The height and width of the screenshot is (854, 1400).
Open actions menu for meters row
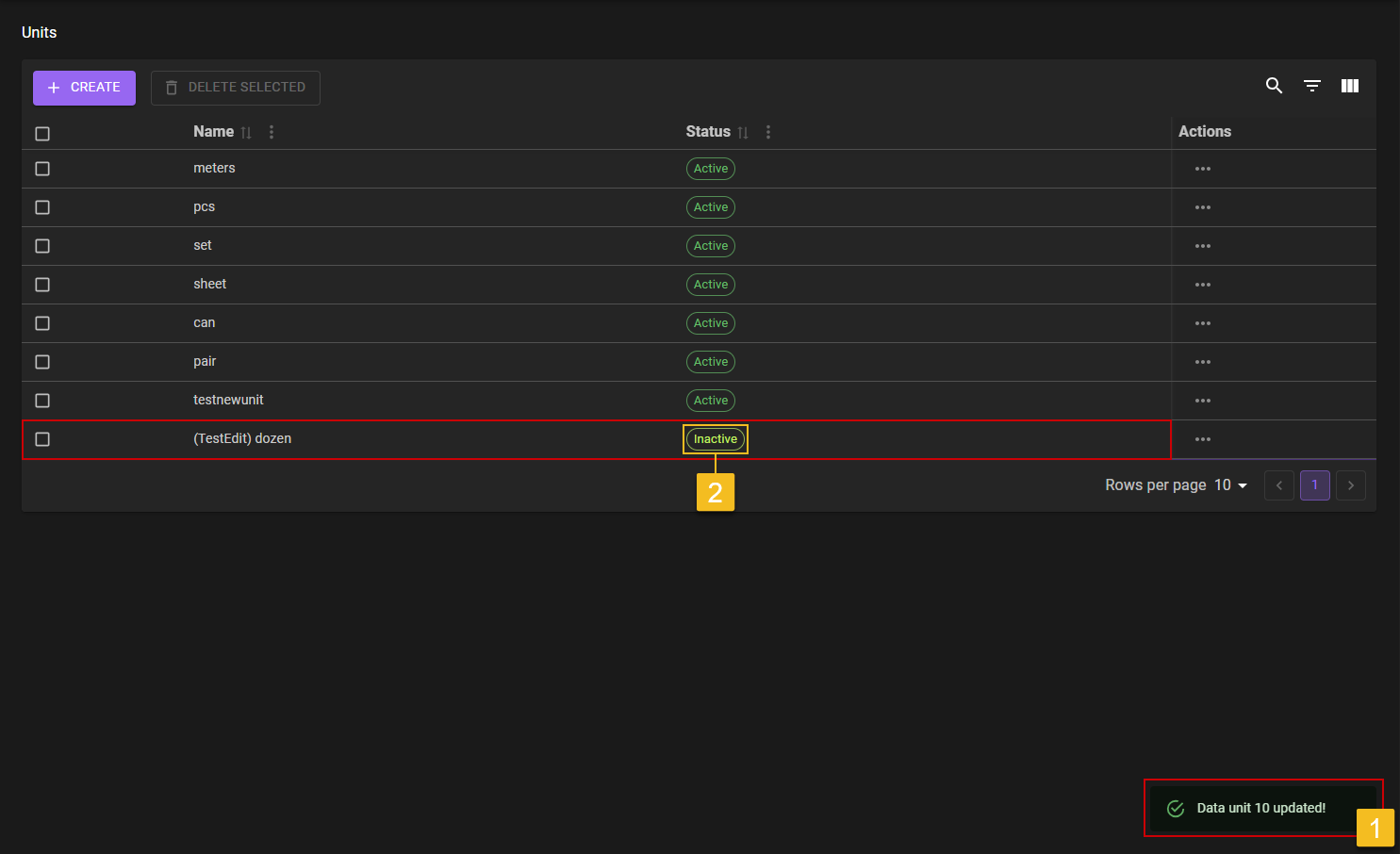pos(1202,169)
